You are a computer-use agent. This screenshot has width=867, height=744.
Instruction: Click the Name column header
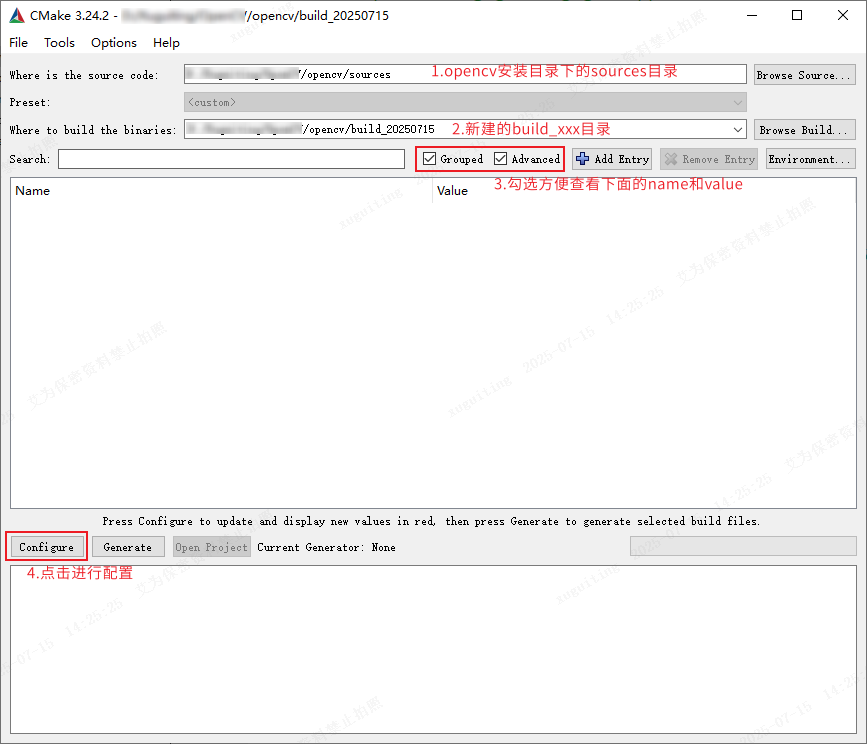tap(221, 191)
